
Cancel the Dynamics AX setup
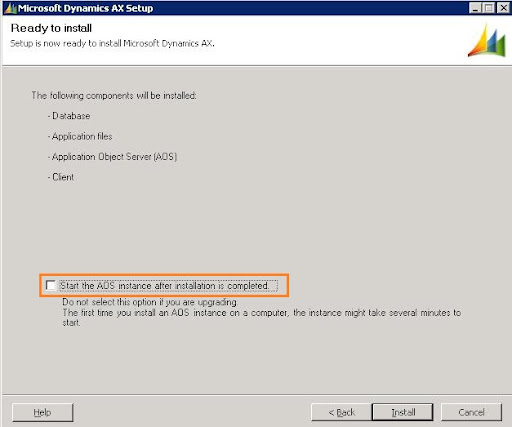pyautogui.click(x=471, y=413)
